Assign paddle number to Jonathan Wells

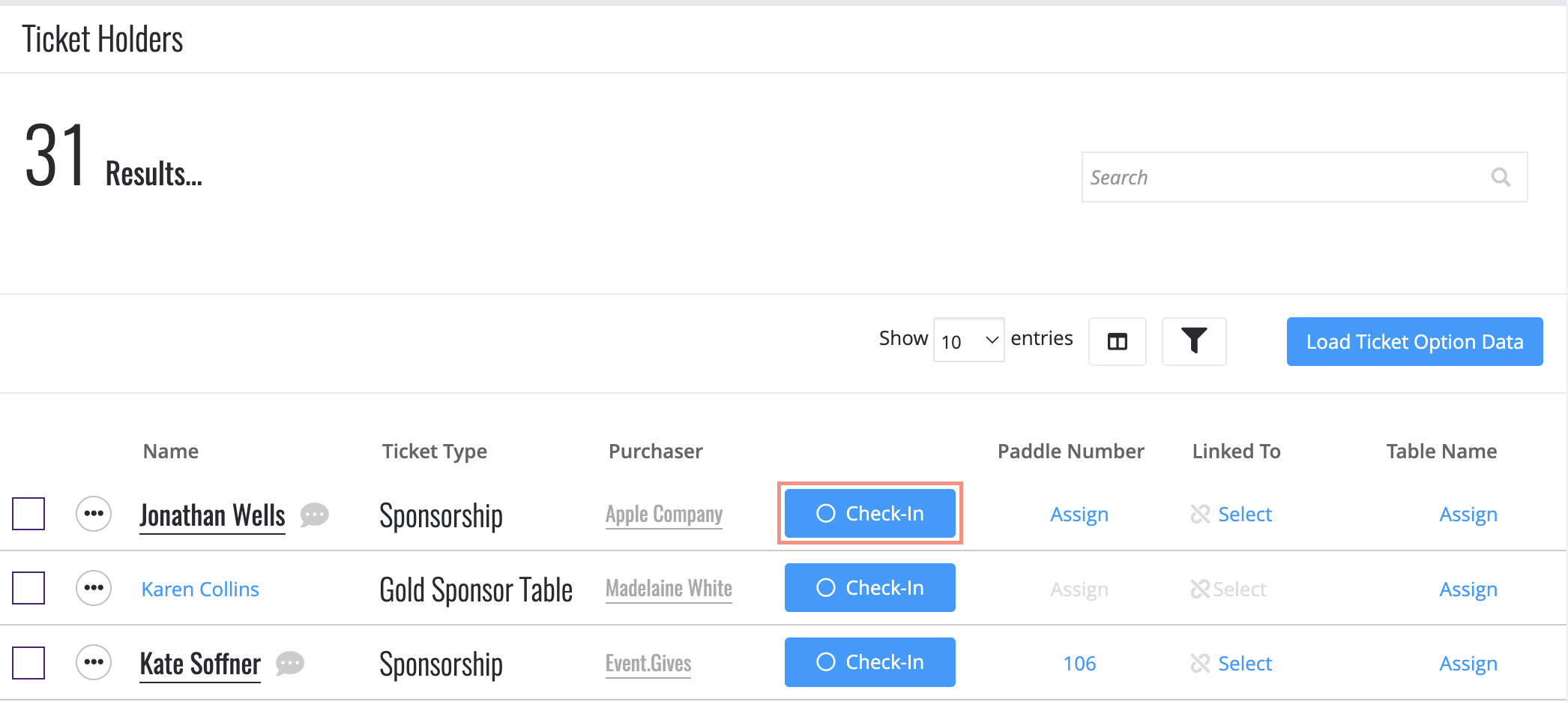tap(1079, 514)
